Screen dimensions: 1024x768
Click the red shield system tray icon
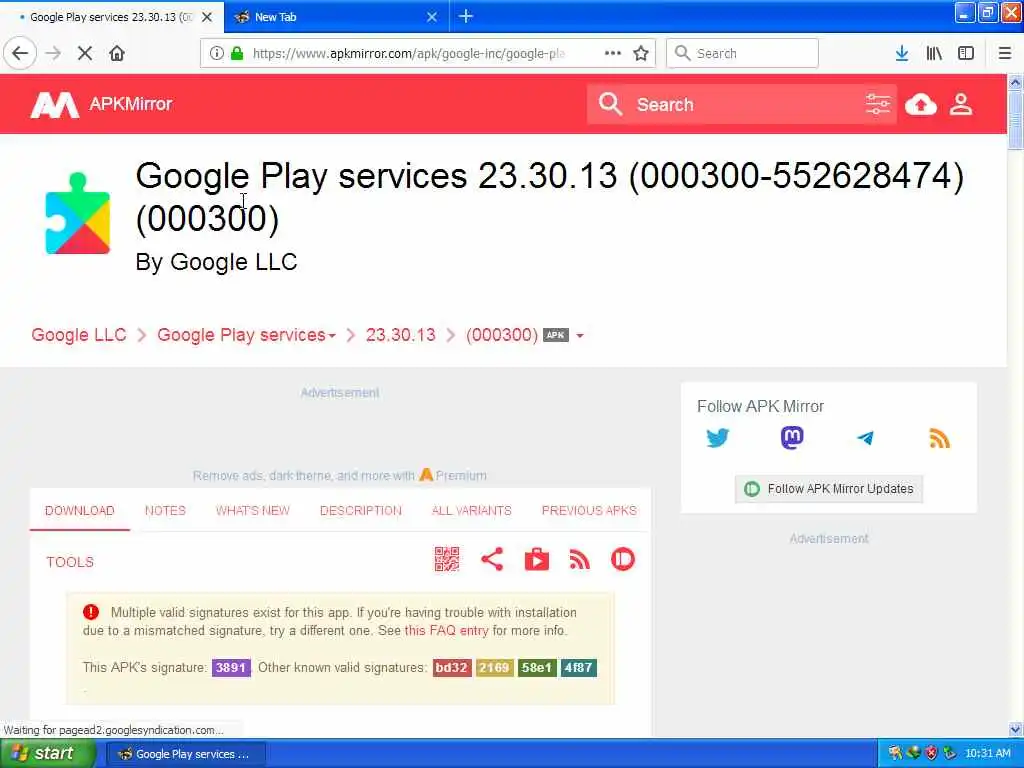click(931, 754)
